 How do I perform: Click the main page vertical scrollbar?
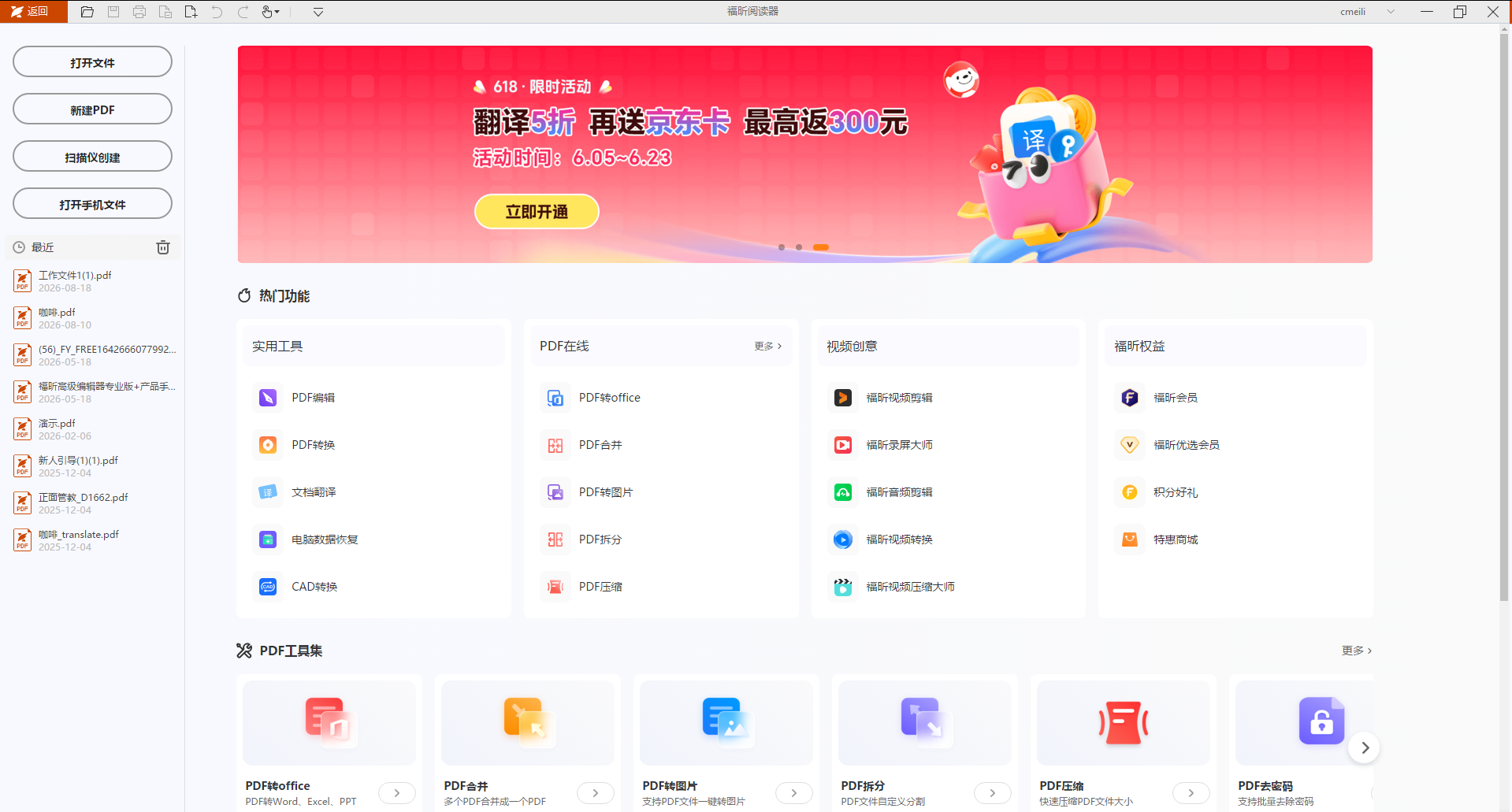coord(1504,318)
